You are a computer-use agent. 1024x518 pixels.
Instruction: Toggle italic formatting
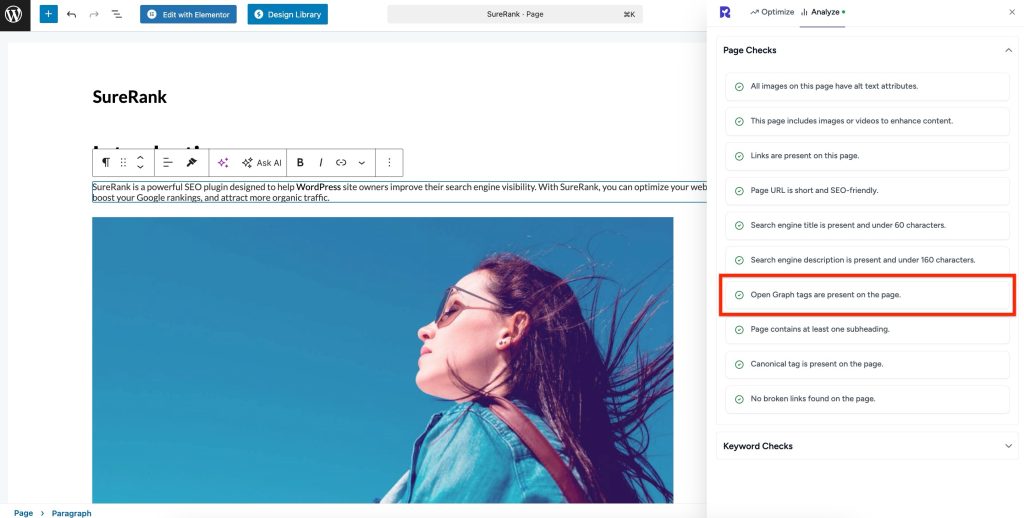coord(320,162)
